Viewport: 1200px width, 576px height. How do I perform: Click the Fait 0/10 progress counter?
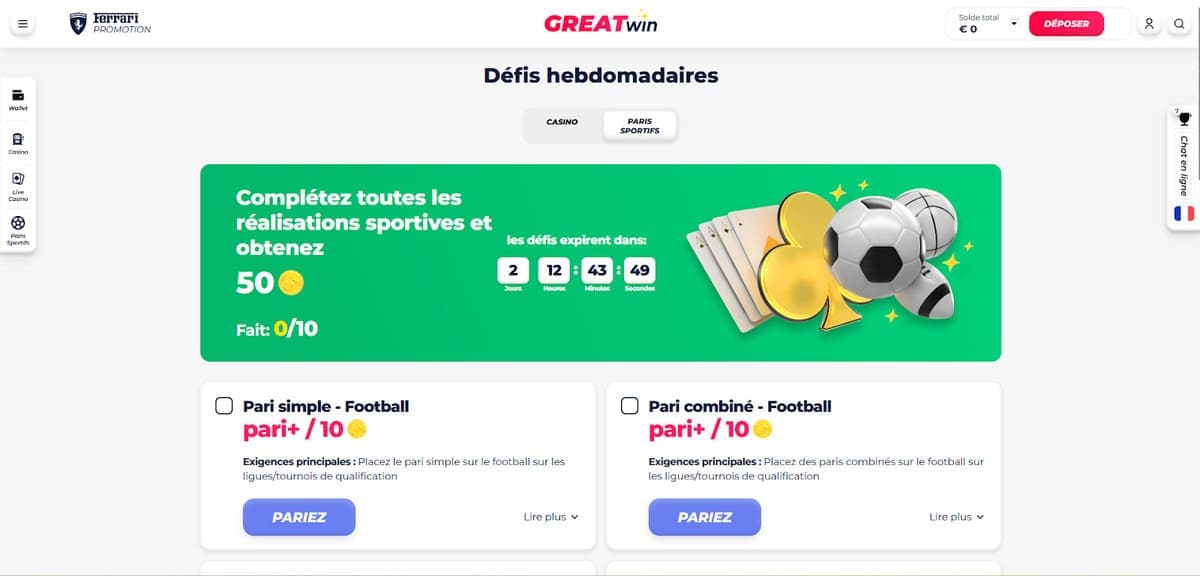tap(275, 328)
